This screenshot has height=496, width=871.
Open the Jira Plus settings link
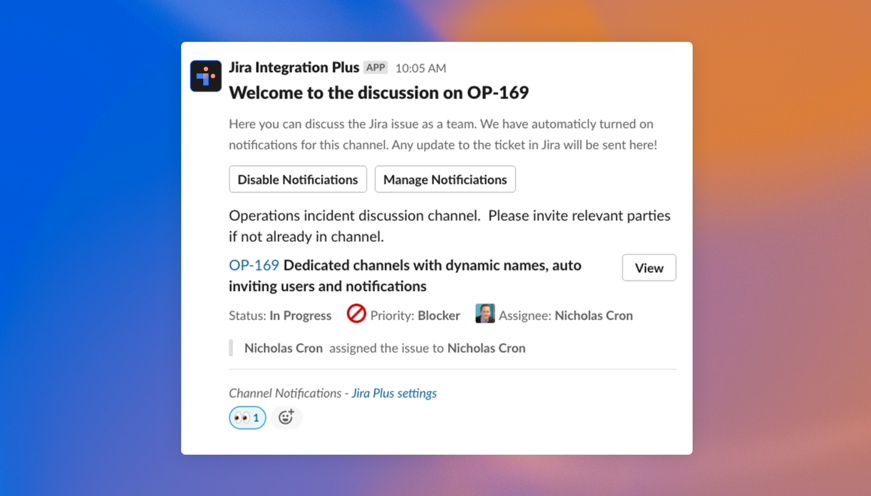394,393
